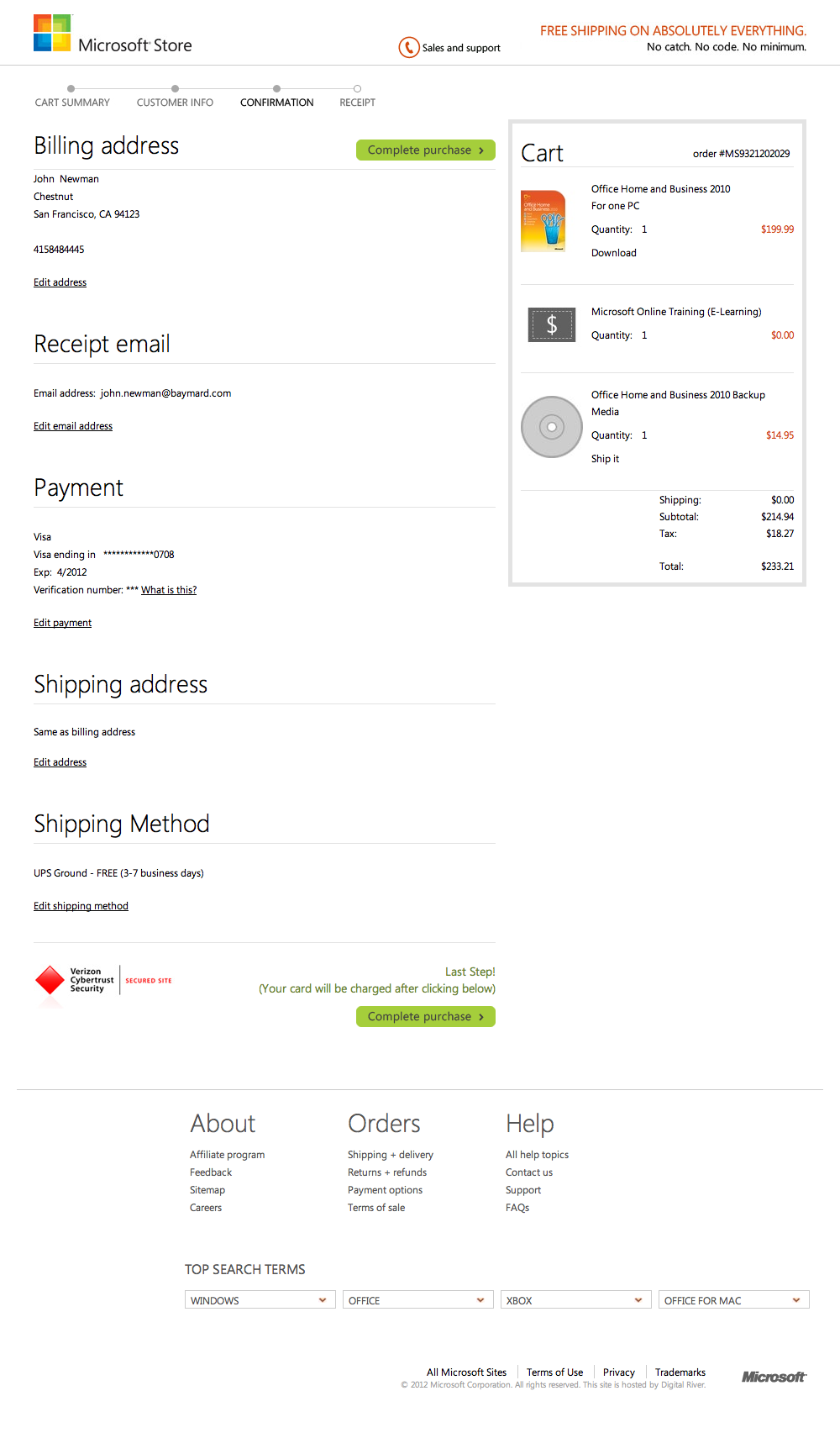Expand the XBOX dropdown
Image resolution: width=840 pixels, height=1433 pixels.
pyautogui.click(x=575, y=1299)
